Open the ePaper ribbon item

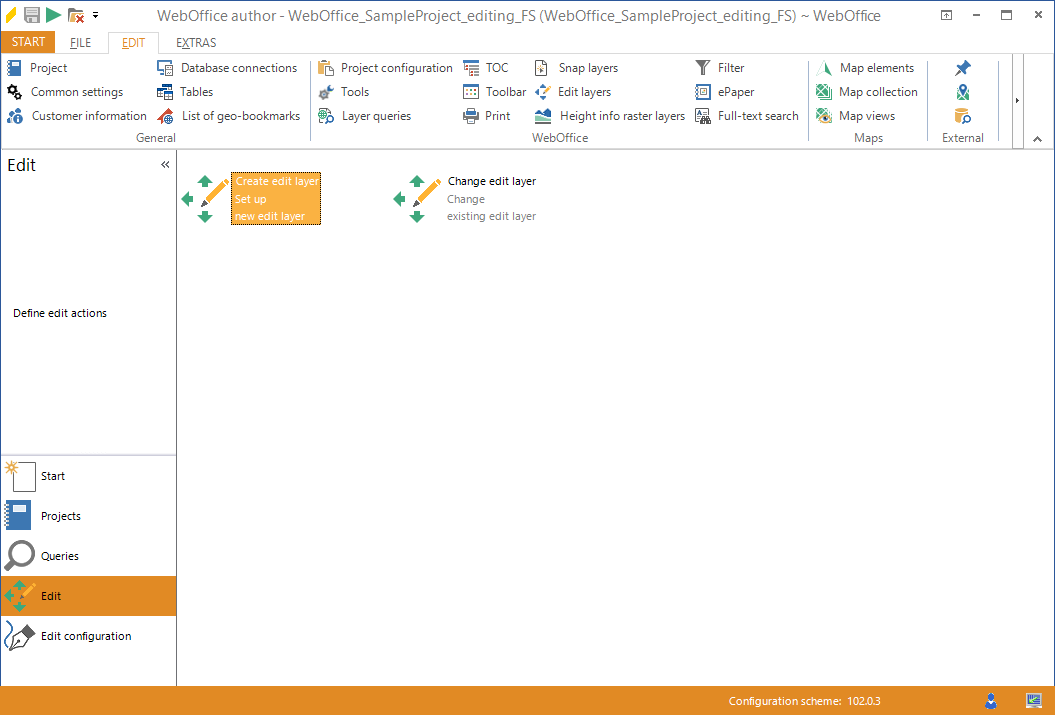tap(725, 92)
